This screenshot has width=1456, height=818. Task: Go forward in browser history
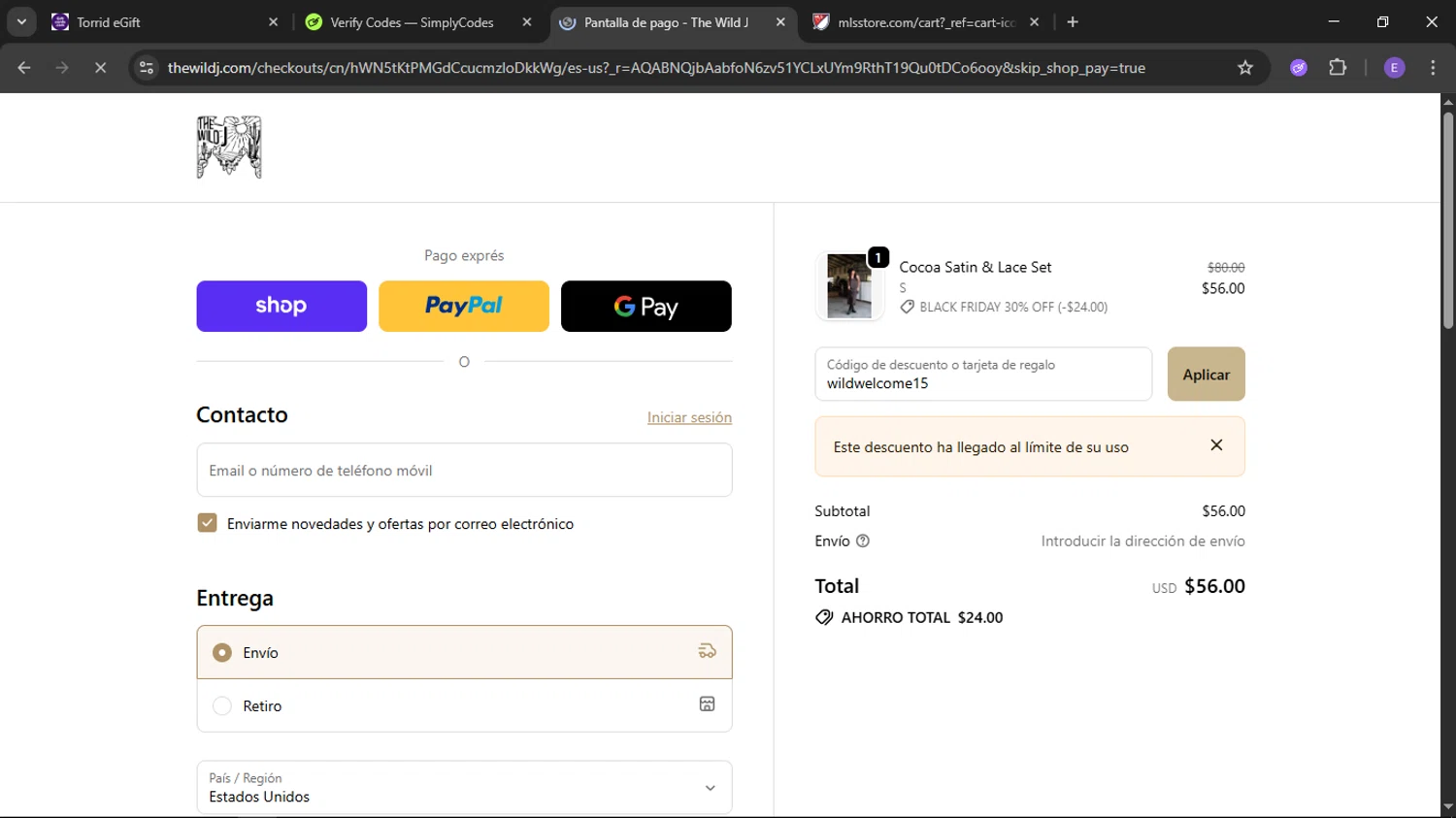[x=62, y=68]
